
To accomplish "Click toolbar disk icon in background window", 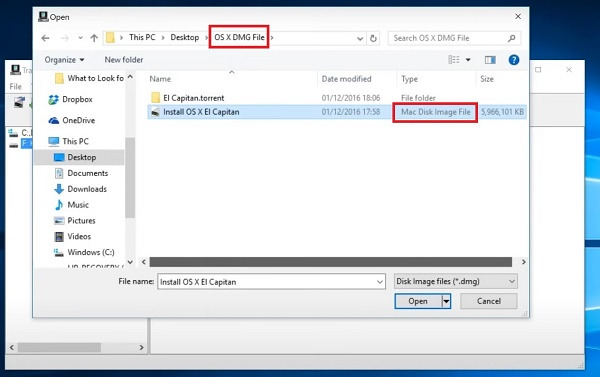I will (19, 103).
